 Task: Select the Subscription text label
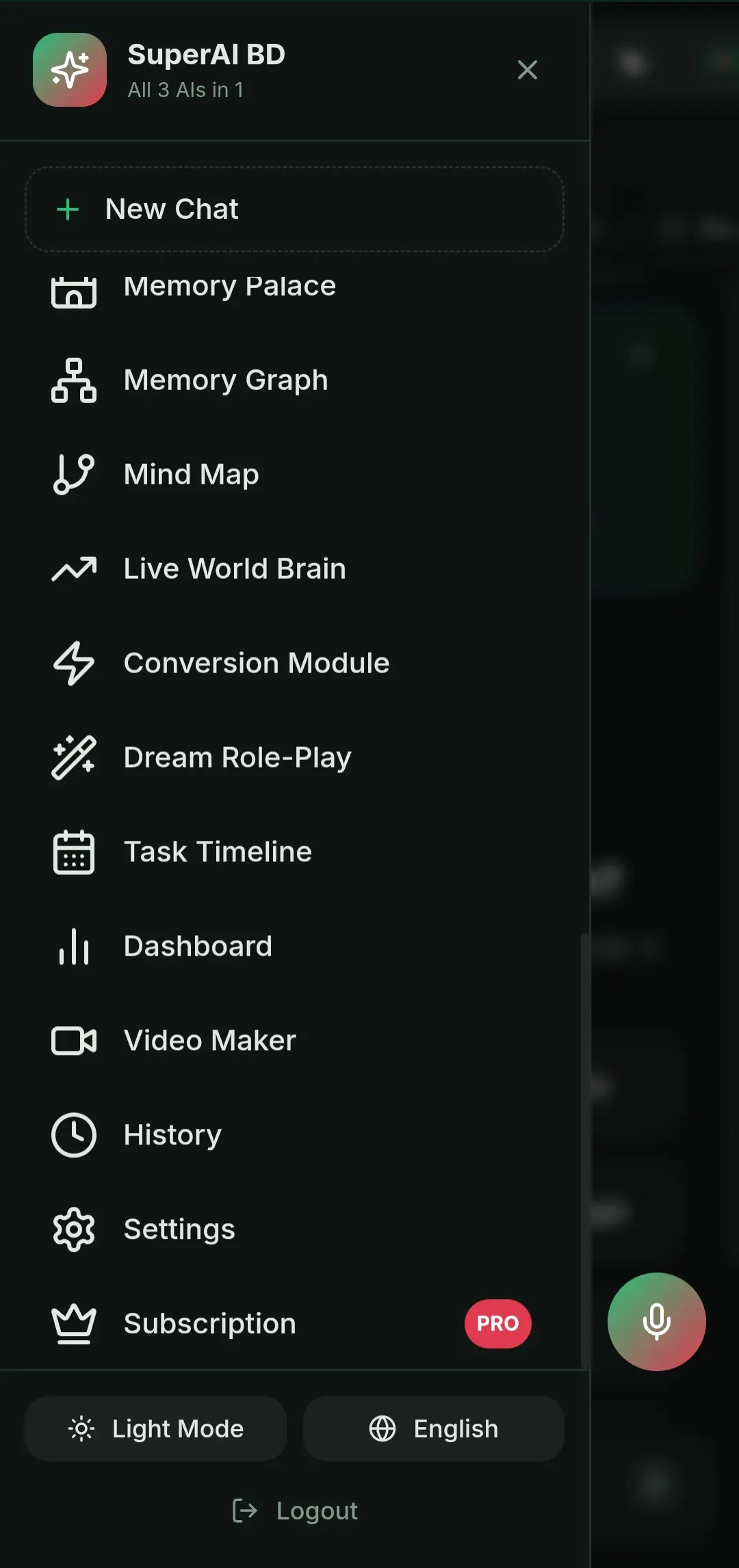209,1324
